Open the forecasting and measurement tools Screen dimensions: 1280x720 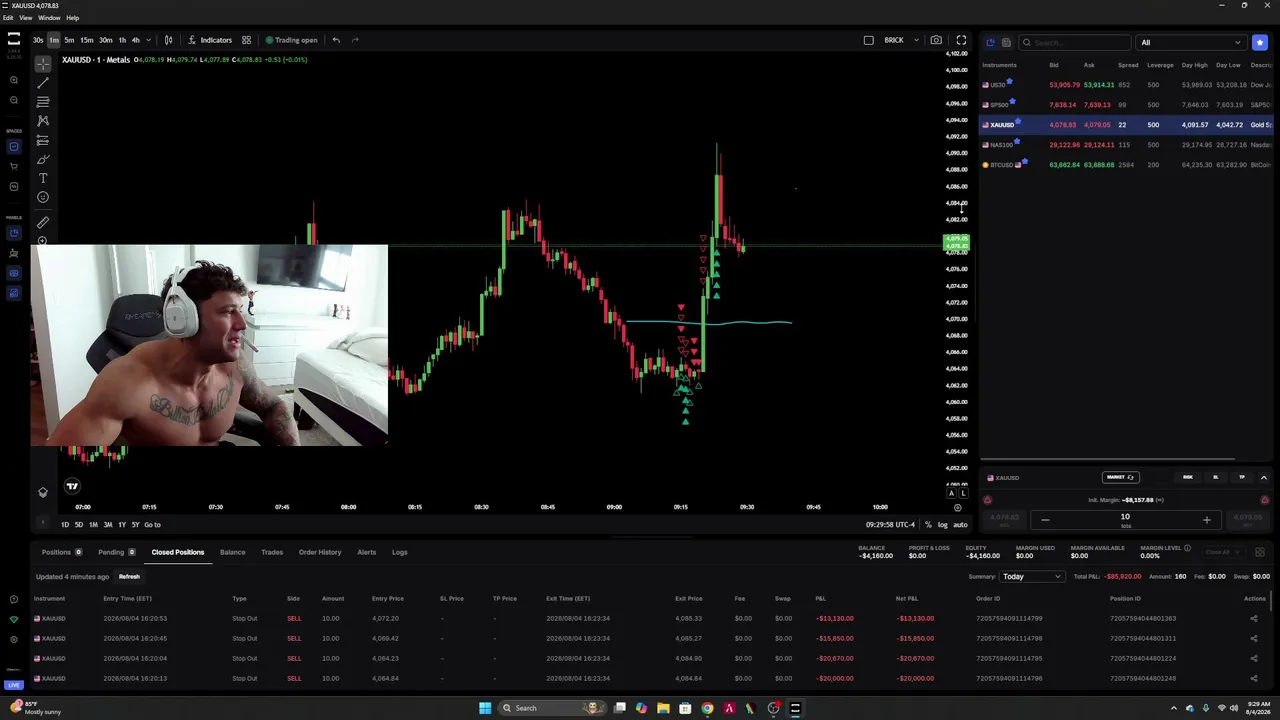coord(43,140)
